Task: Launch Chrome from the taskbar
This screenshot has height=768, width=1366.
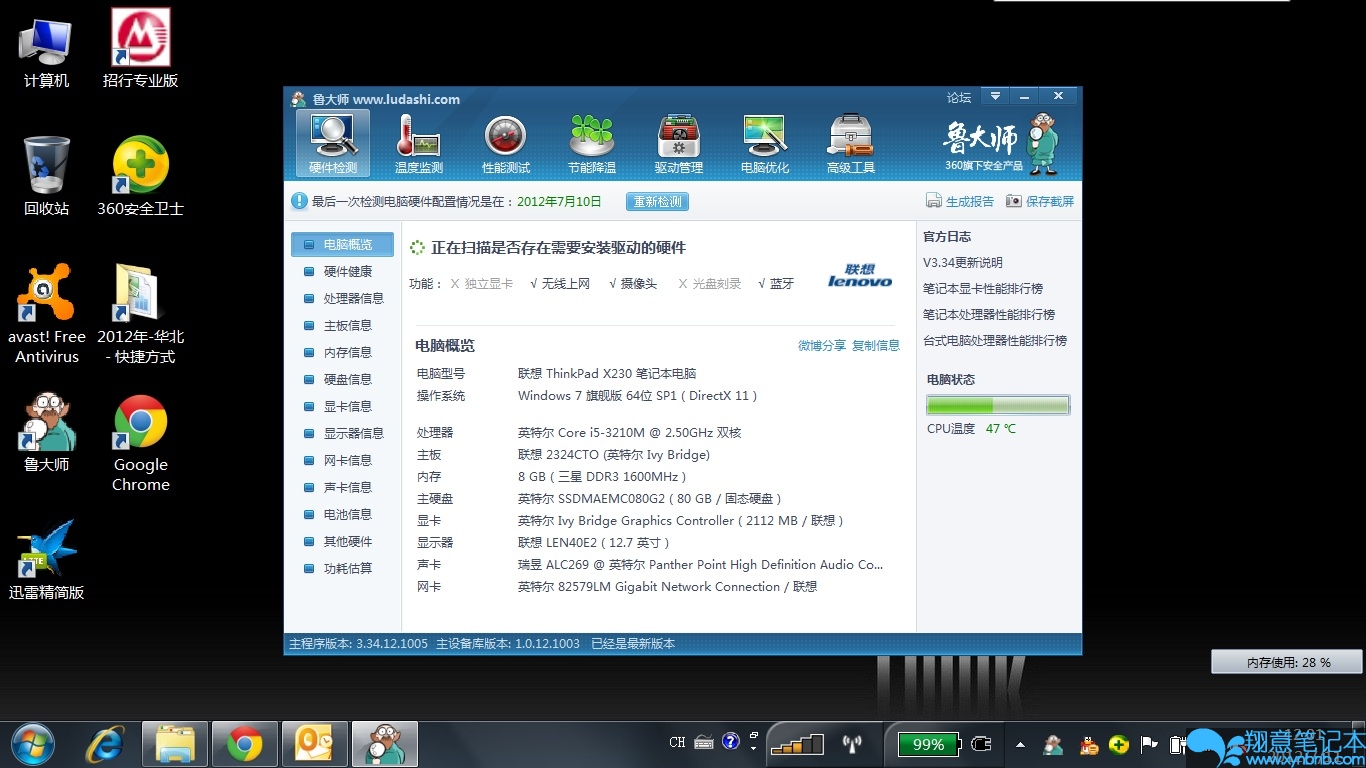Action: [245, 744]
